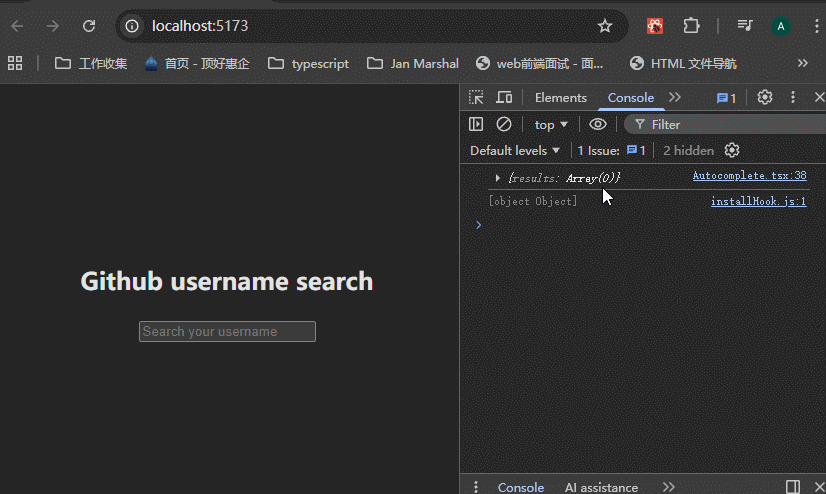Open the browser extensions puzzle icon
826x494 pixels.
pyautogui.click(x=691, y=26)
